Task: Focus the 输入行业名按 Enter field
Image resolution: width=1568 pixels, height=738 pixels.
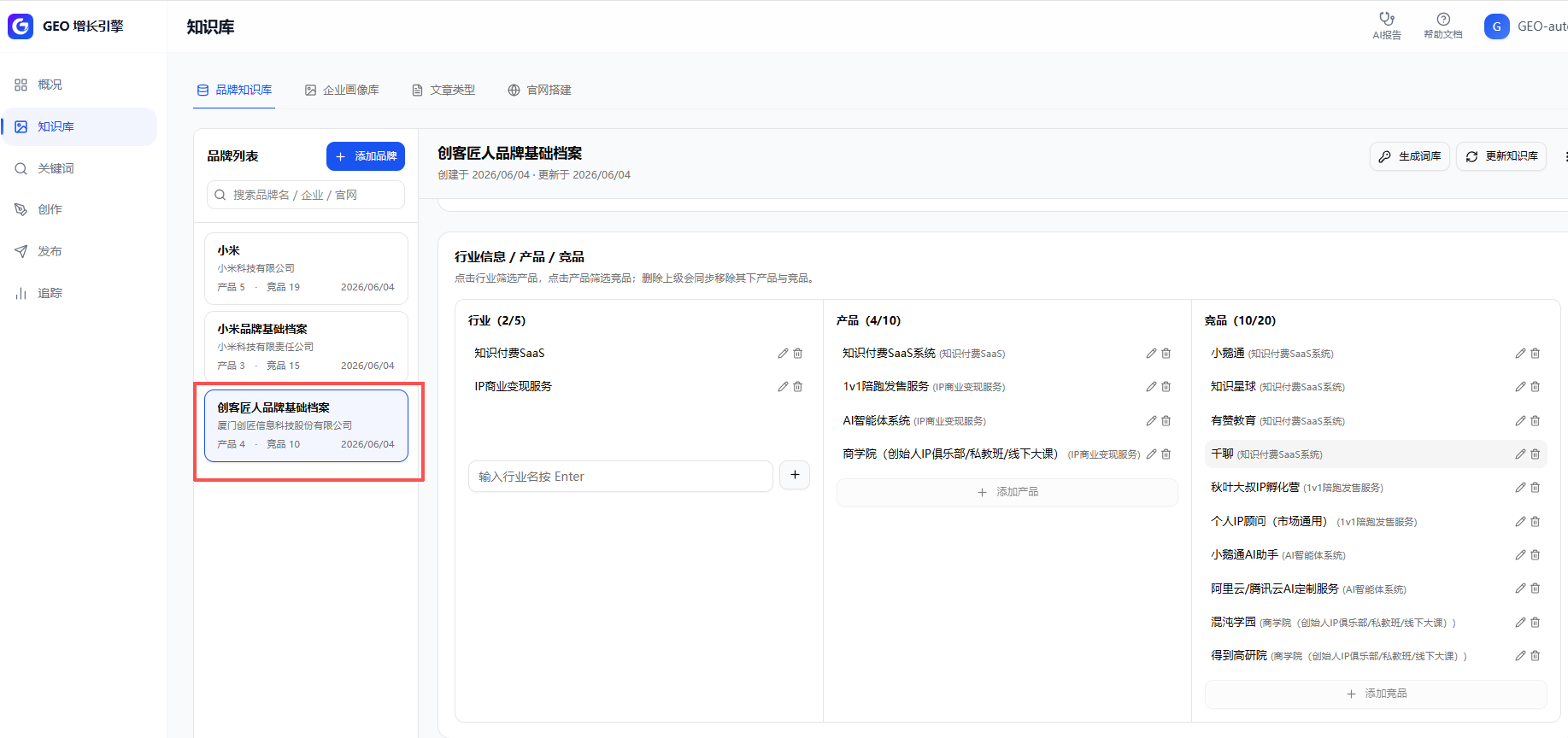Action: pyautogui.click(x=620, y=477)
